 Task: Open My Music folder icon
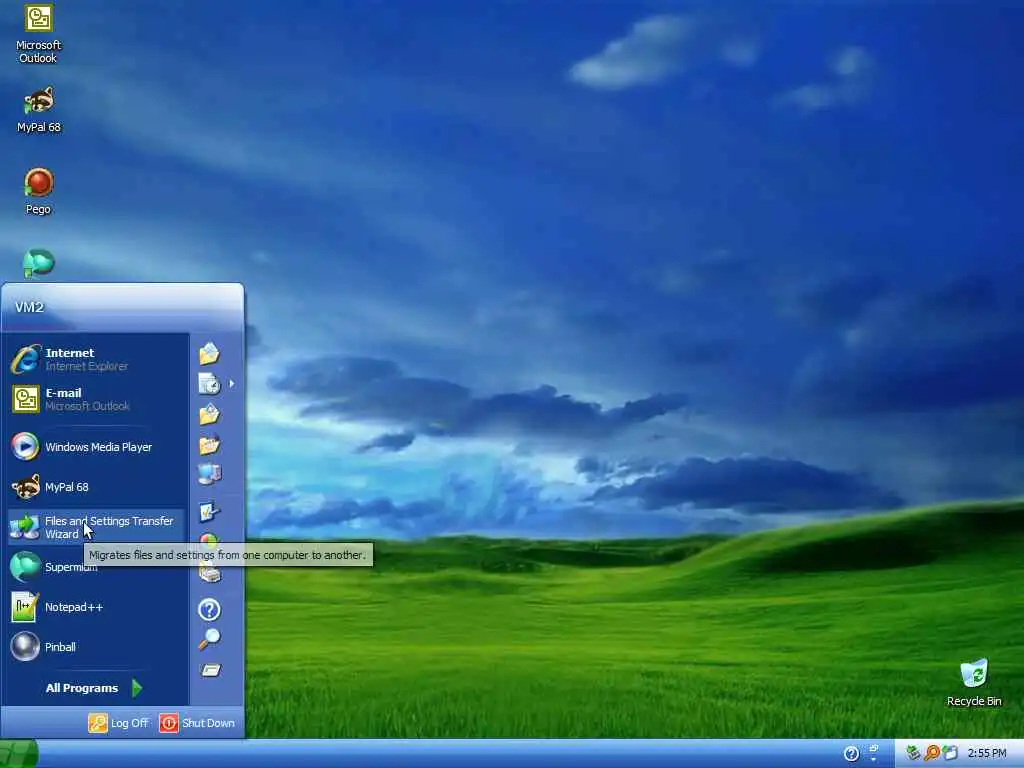[x=209, y=444]
